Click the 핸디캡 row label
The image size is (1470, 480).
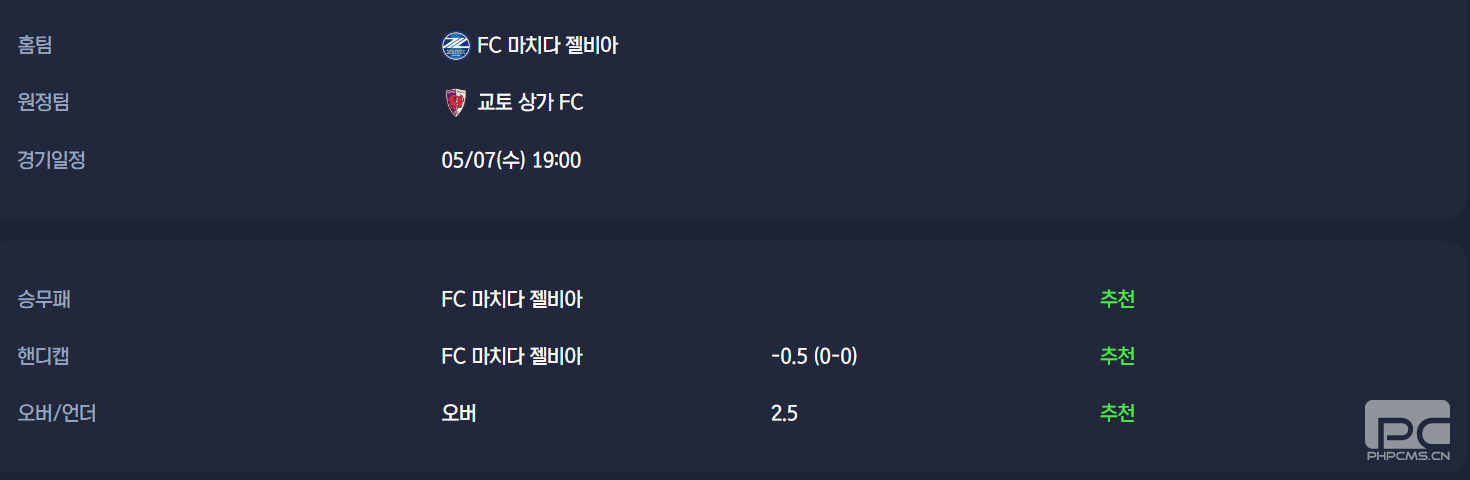tap(44, 356)
